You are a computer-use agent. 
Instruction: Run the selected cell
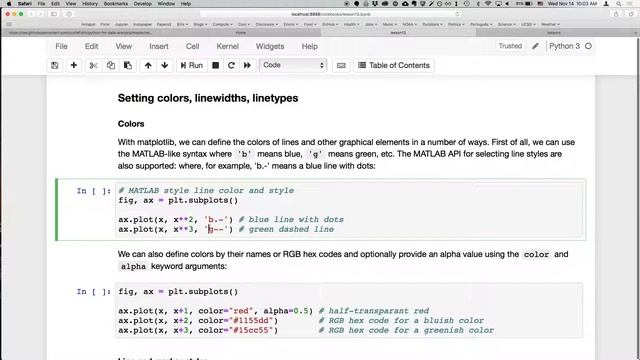191,65
